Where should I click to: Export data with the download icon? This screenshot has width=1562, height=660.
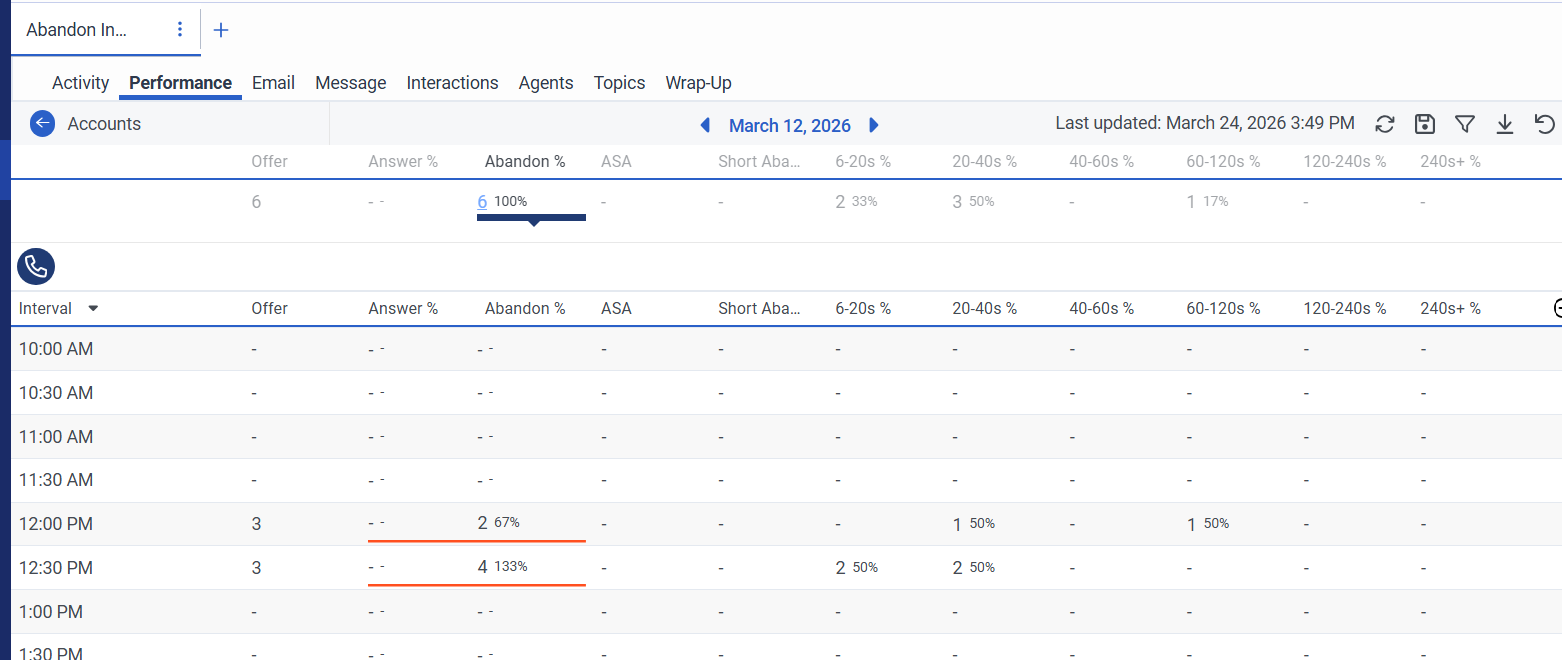(1505, 124)
